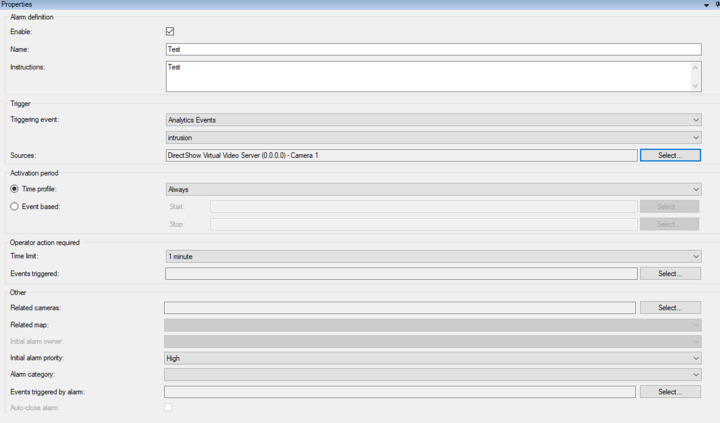Image resolution: width=720 pixels, height=423 pixels.
Task: Click Select button for Sources
Action: [670, 155]
